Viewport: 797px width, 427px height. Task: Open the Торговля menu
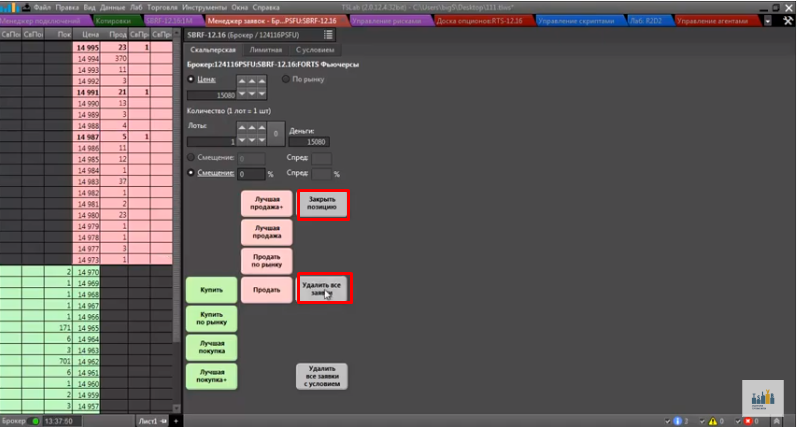[162, 8]
